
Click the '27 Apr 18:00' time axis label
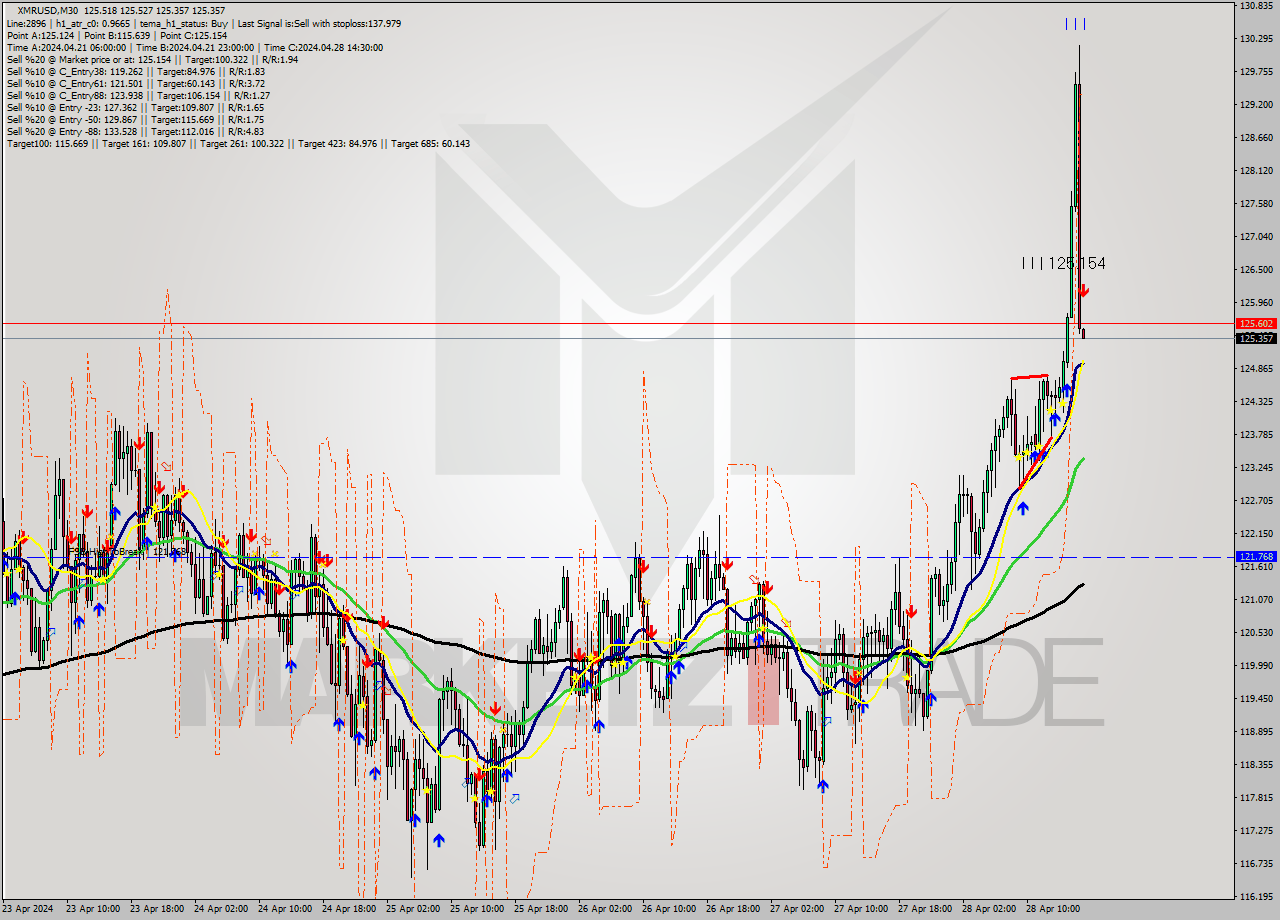[x=925, y=909]
